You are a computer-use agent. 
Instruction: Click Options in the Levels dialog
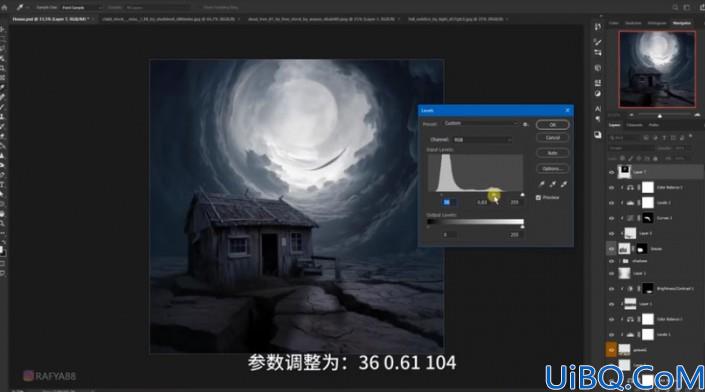(x=552, y=169)
